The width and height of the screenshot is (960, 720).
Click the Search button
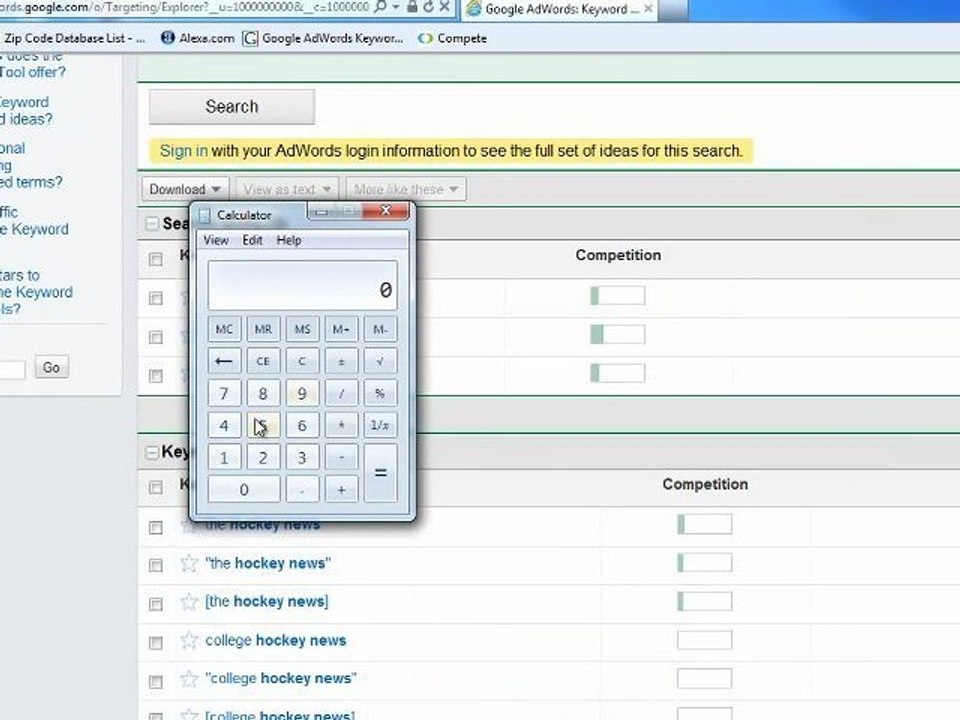coord(232,107)
